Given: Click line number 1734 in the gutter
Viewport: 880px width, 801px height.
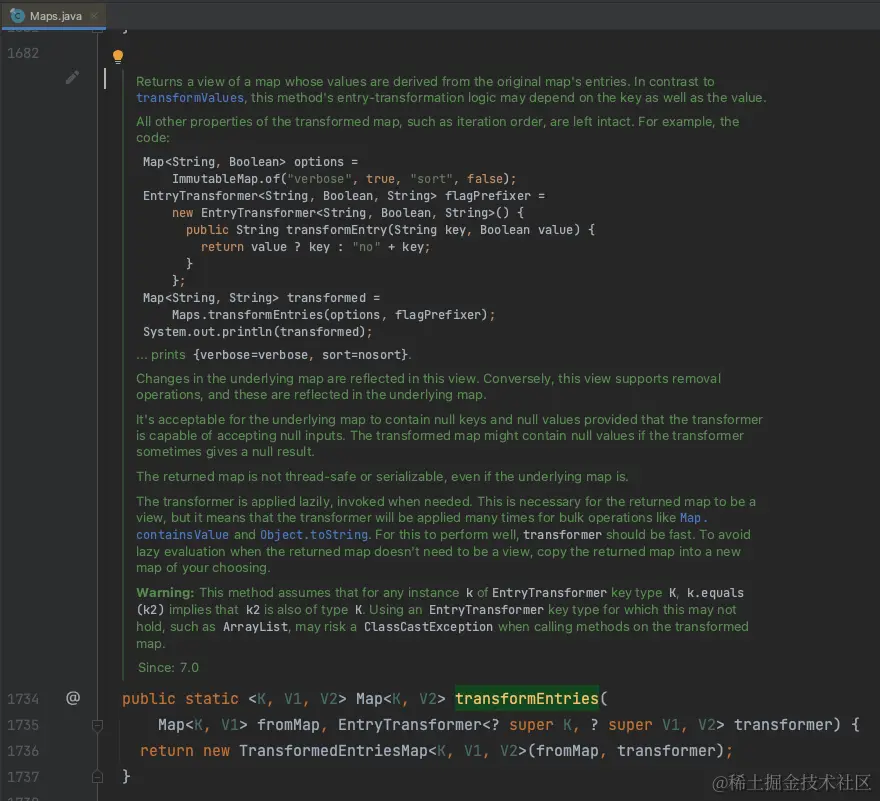Looking at the screenshot, I should pyautogui.click(x=23, y=699).
